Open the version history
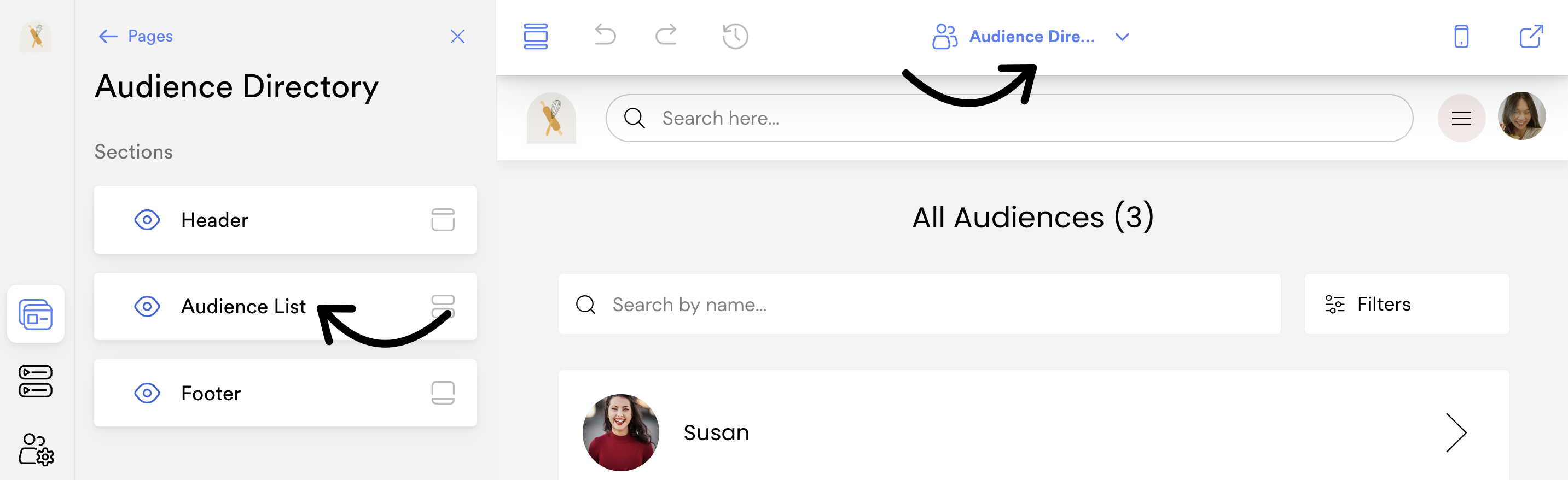This screenshot has height=480, width=1568. tap(735, 37)
